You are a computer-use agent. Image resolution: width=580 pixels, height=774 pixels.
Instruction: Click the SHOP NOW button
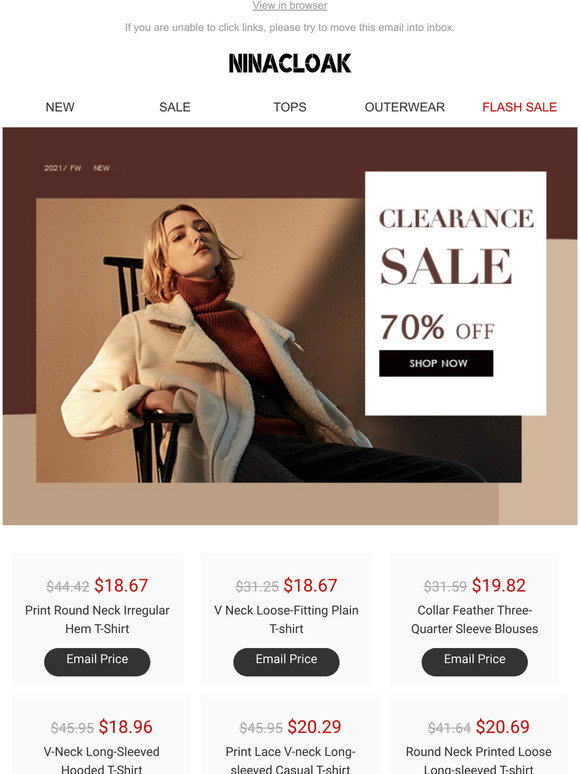436,363
